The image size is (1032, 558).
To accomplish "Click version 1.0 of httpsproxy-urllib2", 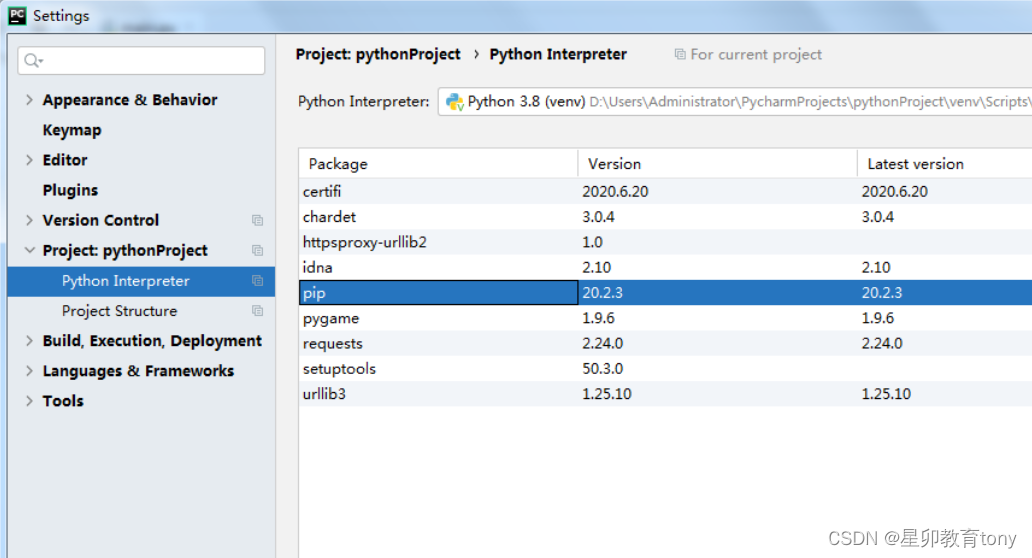I will tap(592, 242).
